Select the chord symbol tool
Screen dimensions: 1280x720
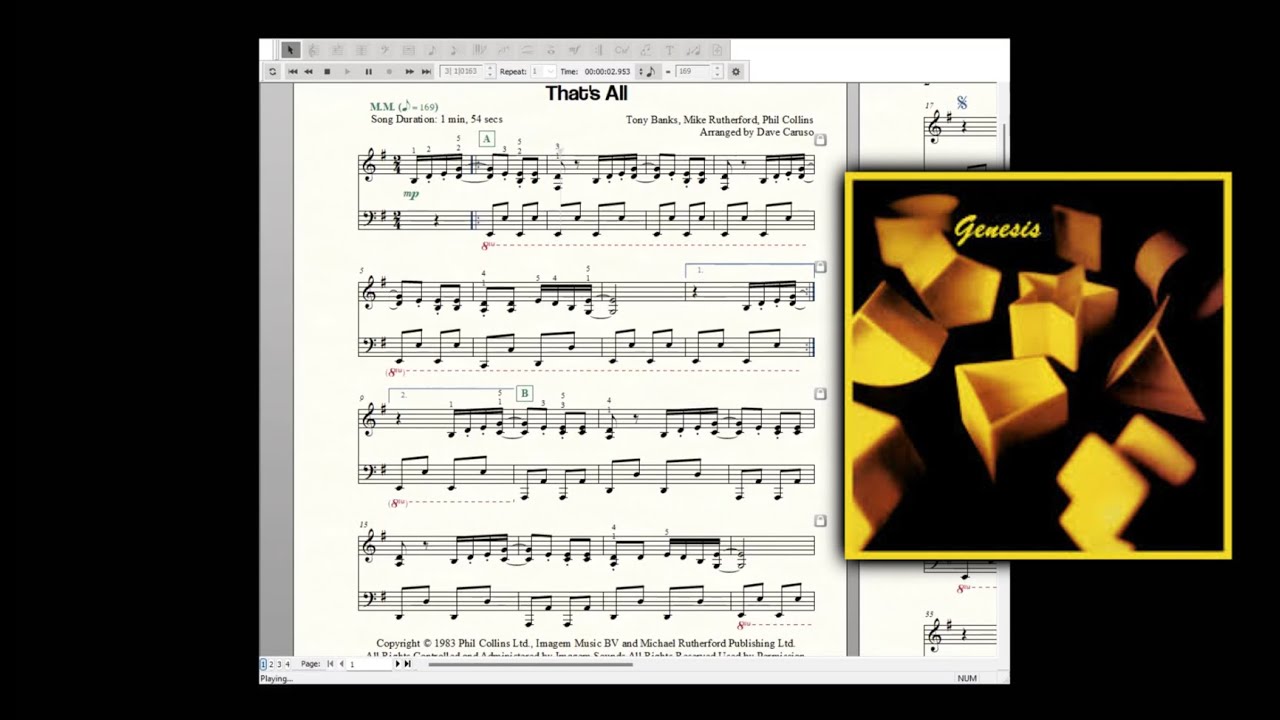tap(621, 50)
